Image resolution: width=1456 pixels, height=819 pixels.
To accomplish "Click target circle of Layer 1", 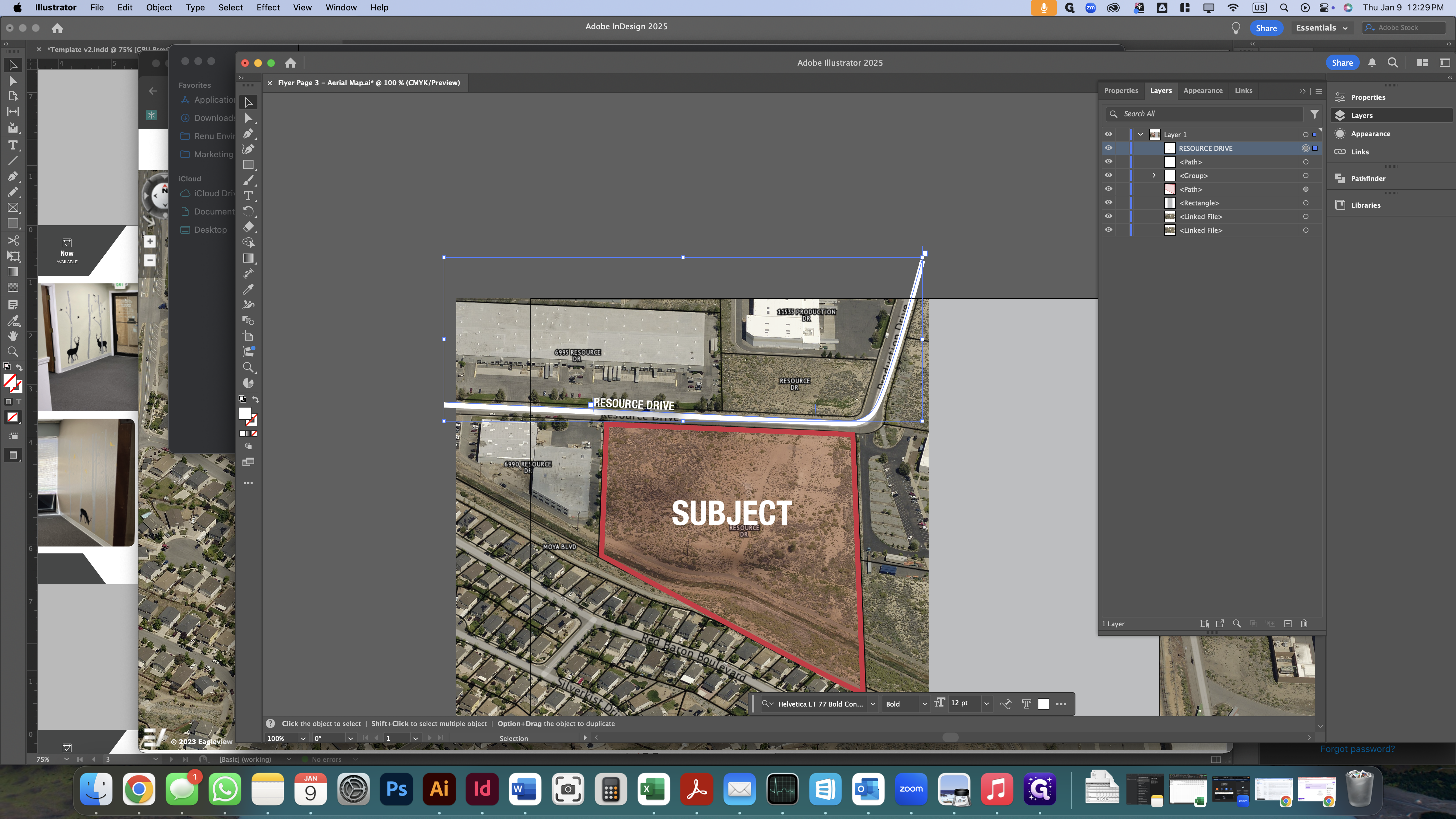I will [1306, 135].
